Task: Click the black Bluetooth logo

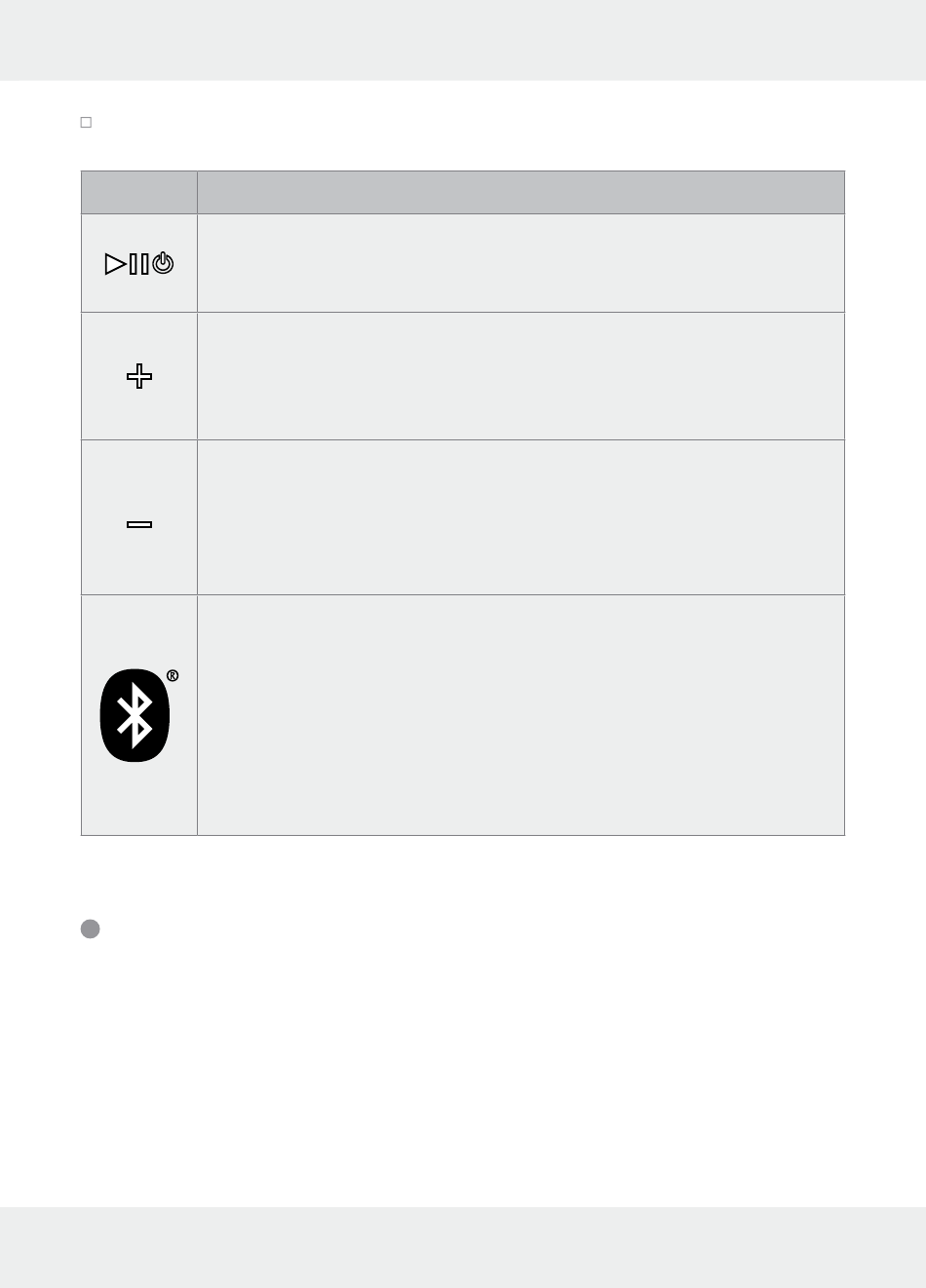Action: 135,715
